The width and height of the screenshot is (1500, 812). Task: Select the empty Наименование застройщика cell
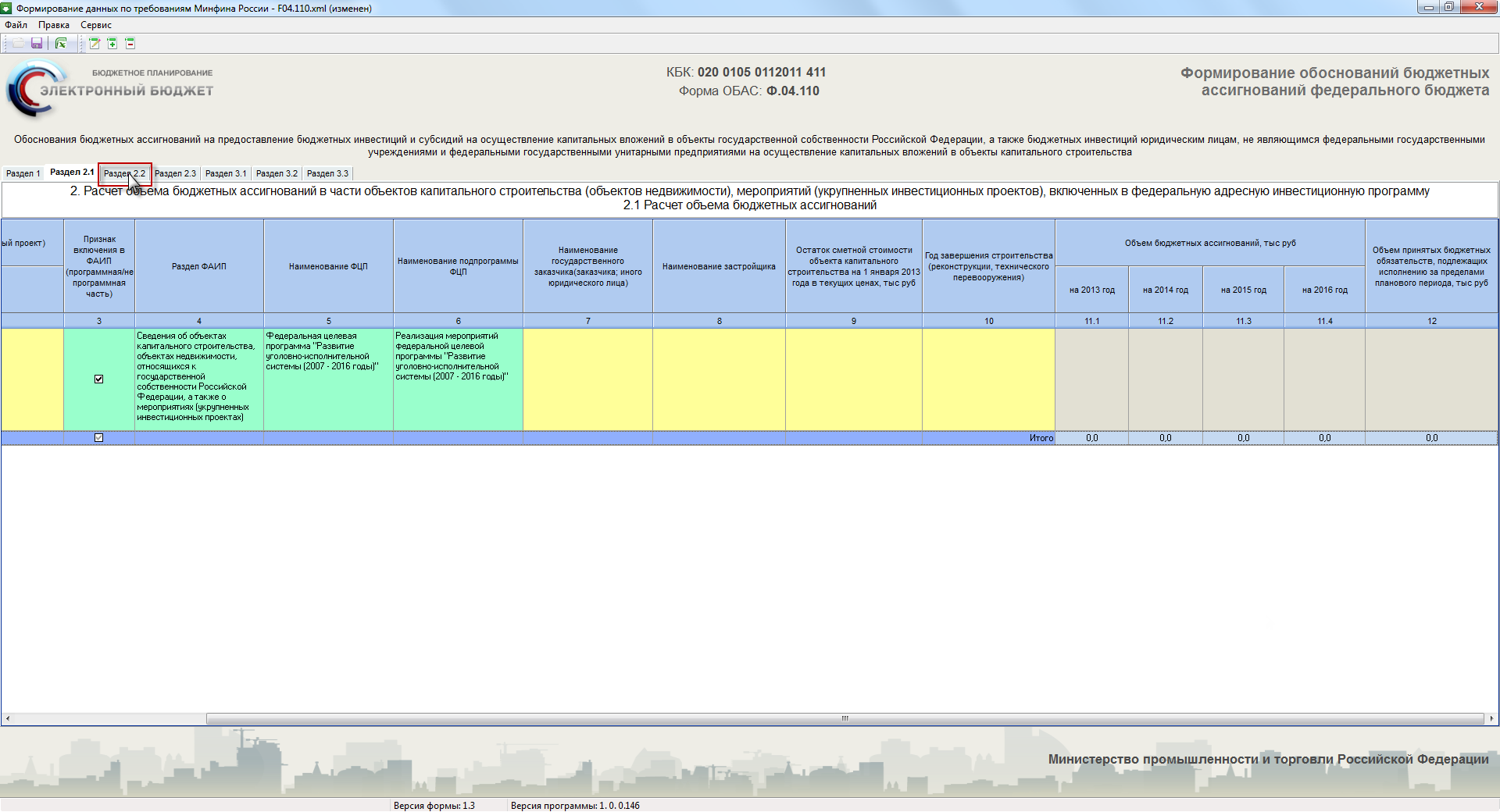719,379
